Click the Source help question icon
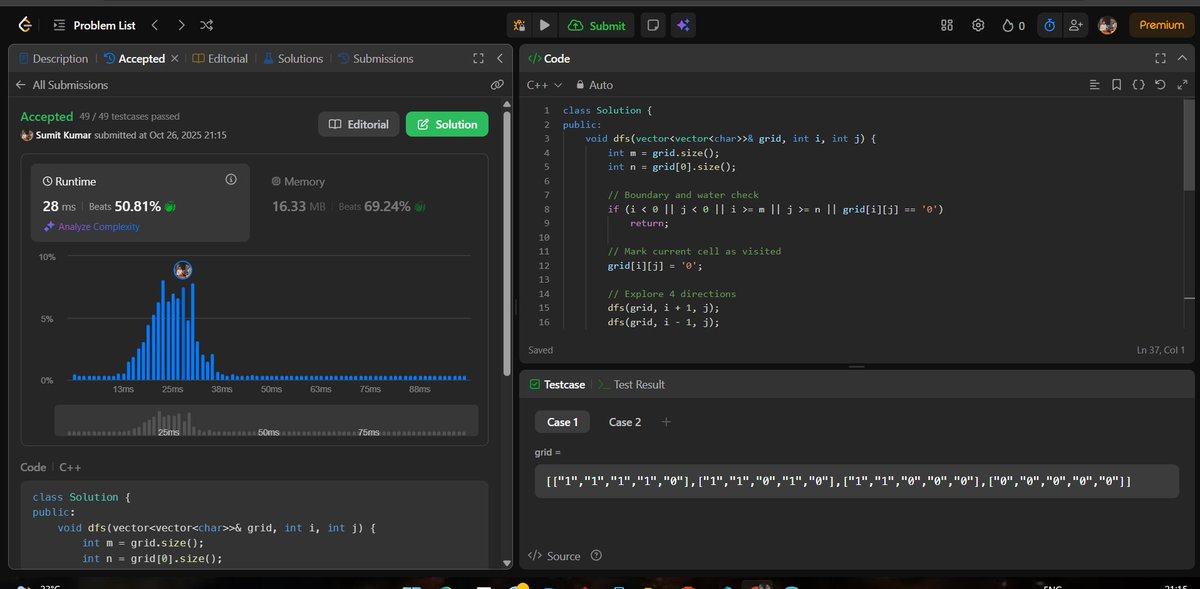 tap(597, 556)
